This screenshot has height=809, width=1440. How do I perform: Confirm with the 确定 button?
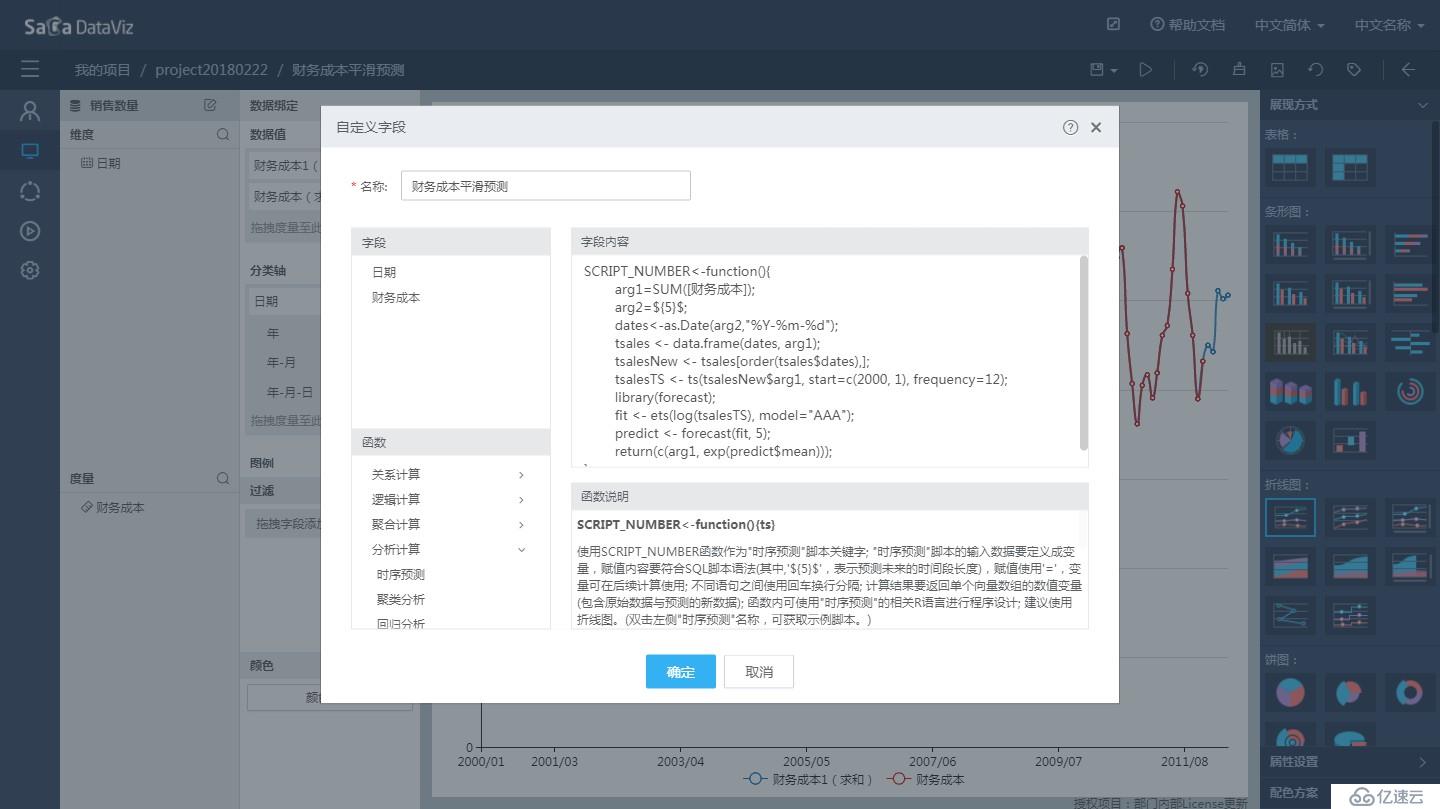(x=680, y=672)
